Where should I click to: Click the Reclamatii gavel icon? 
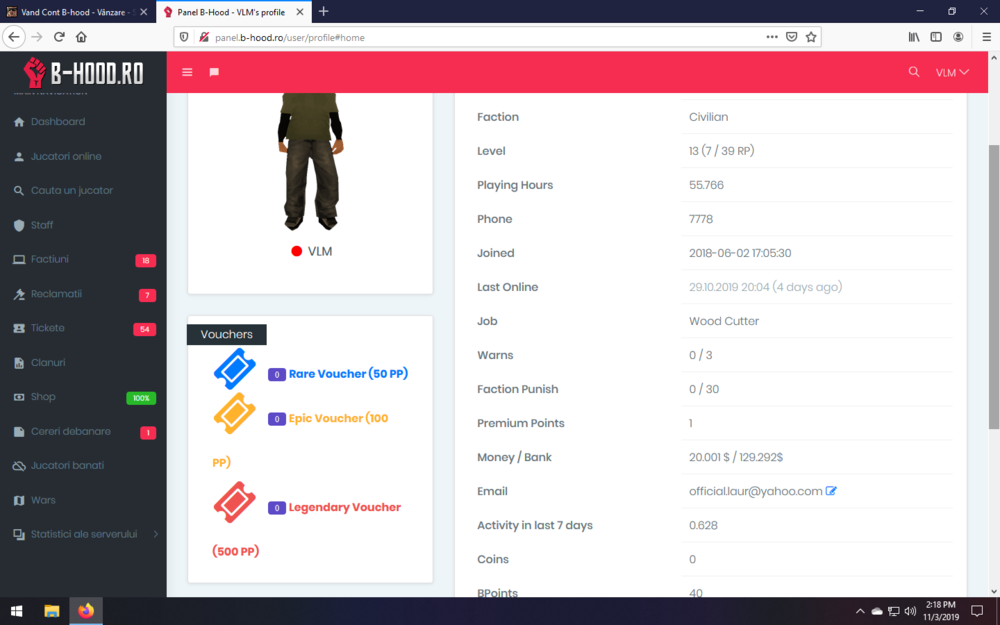19,294
